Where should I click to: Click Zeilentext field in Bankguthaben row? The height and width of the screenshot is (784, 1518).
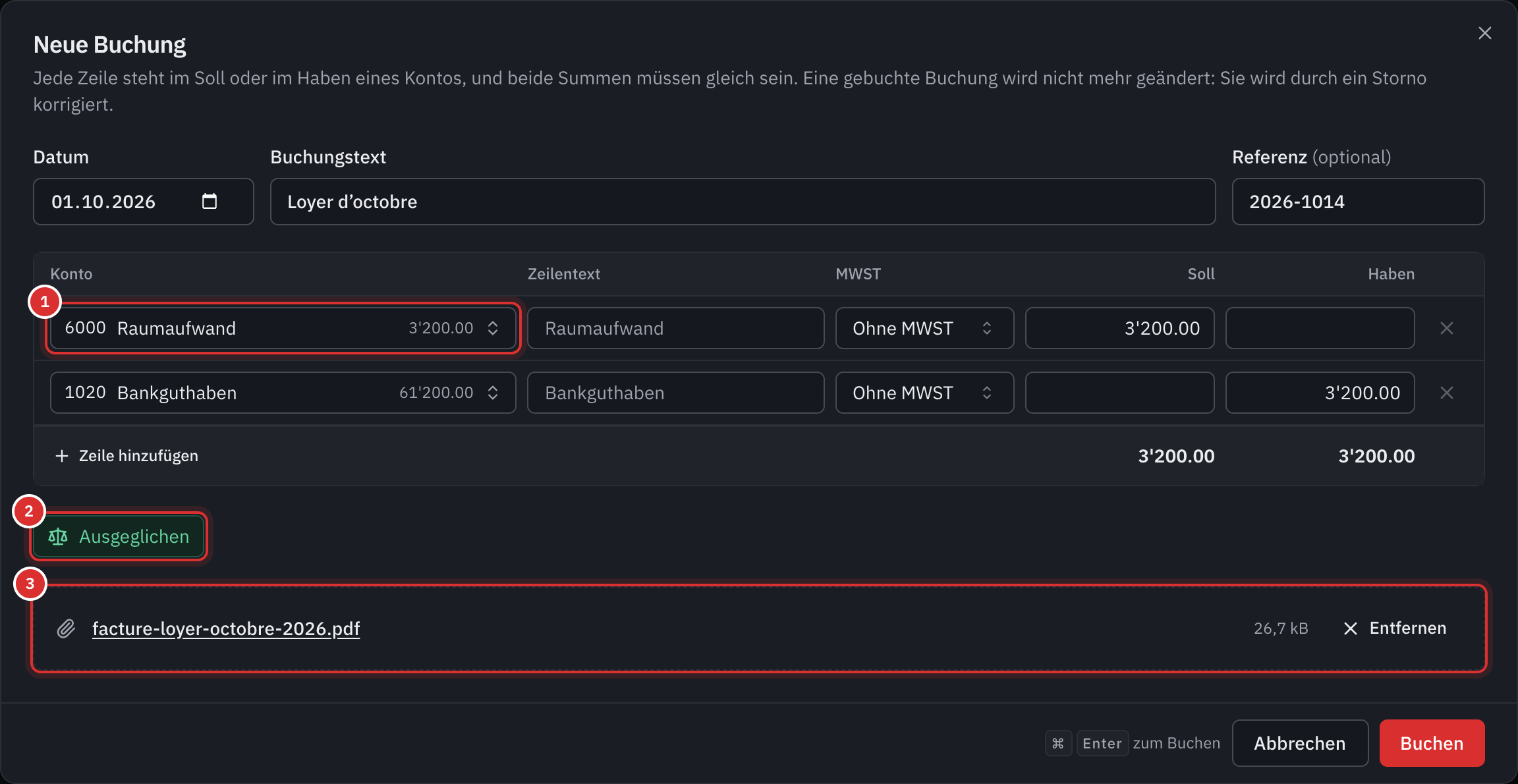(675, 393)
